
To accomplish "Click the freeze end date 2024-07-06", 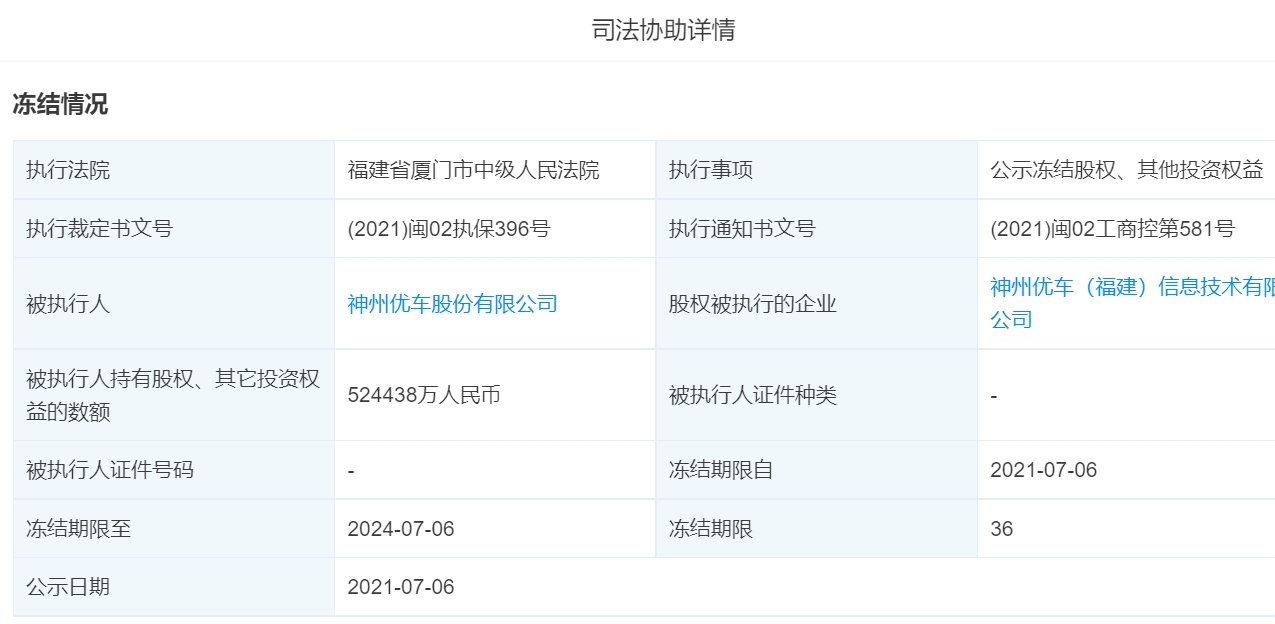I will [x=401, y=529].
